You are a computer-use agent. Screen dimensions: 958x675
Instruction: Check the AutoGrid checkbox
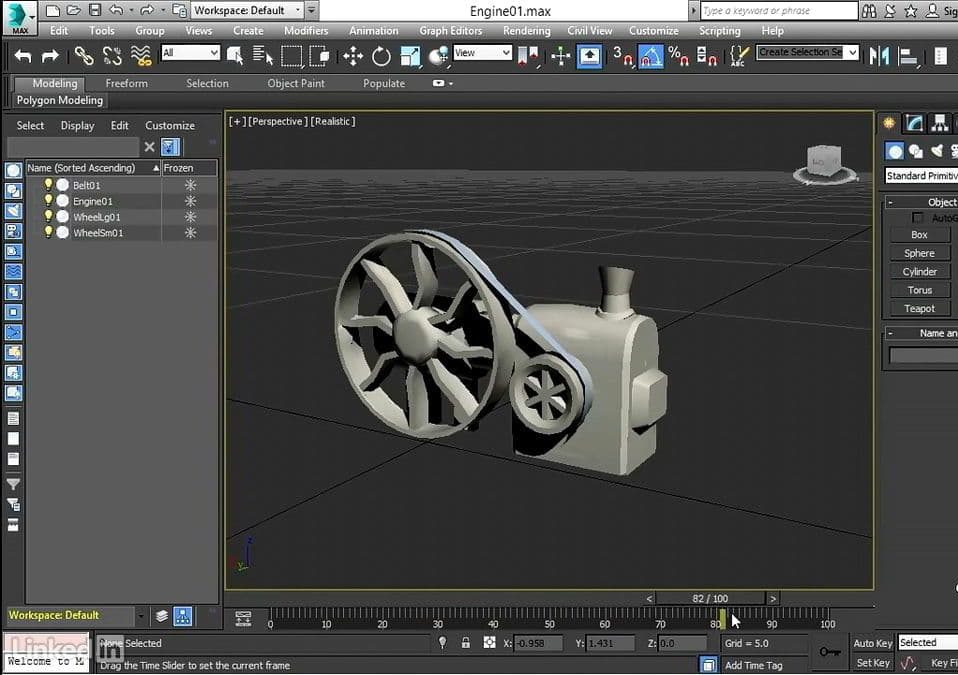[917, 217]
